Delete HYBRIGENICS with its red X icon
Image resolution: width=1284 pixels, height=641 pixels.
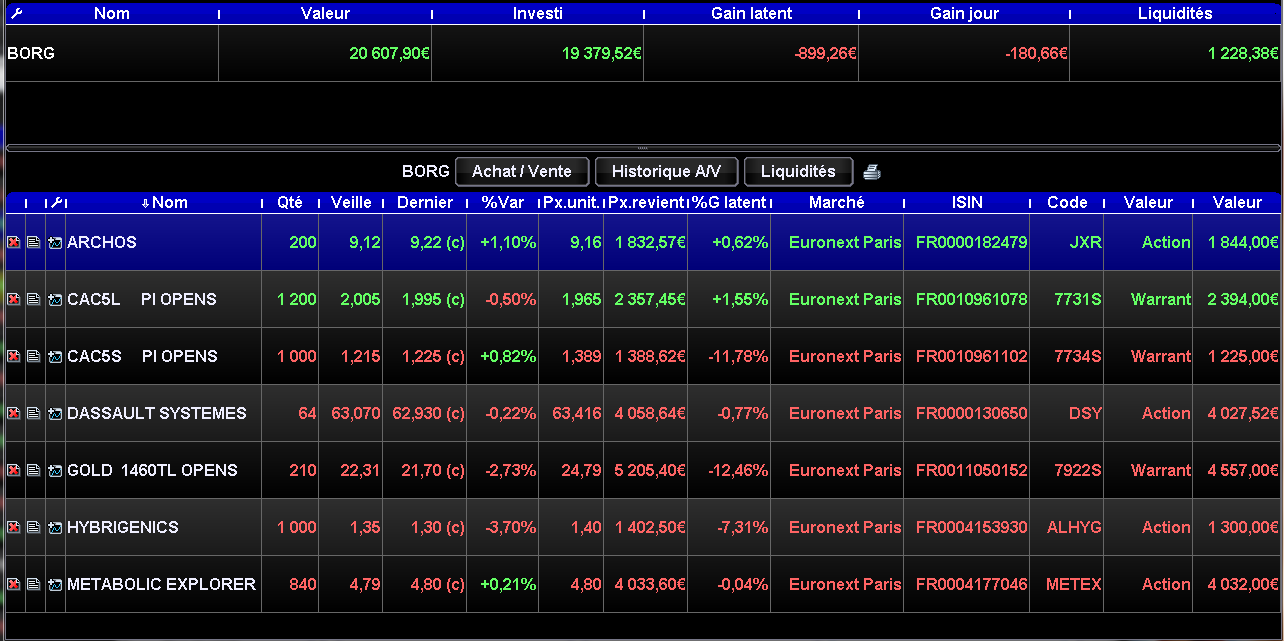tap(14, 527)
